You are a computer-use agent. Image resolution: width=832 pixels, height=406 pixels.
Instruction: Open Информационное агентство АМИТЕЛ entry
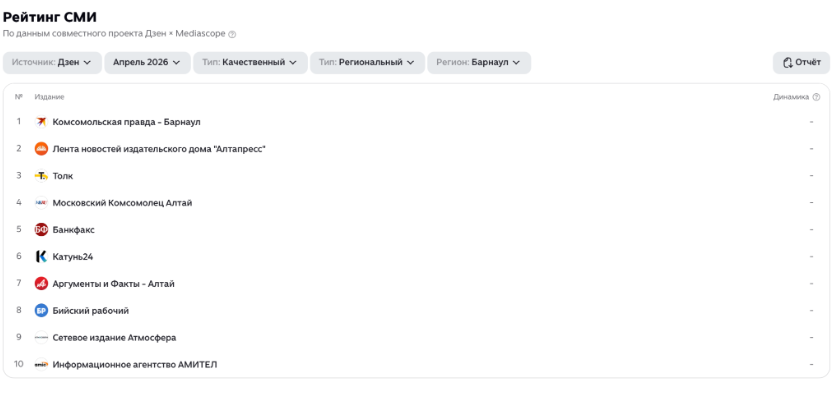click(x=135, y=365)
